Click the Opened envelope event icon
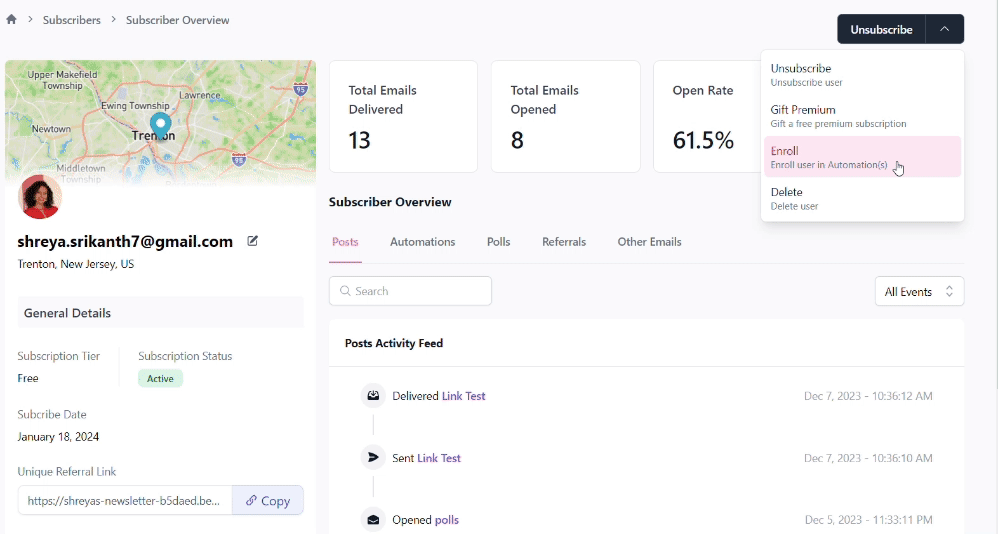The width and height of the screenshot is (998, 534). coord(373,519)
